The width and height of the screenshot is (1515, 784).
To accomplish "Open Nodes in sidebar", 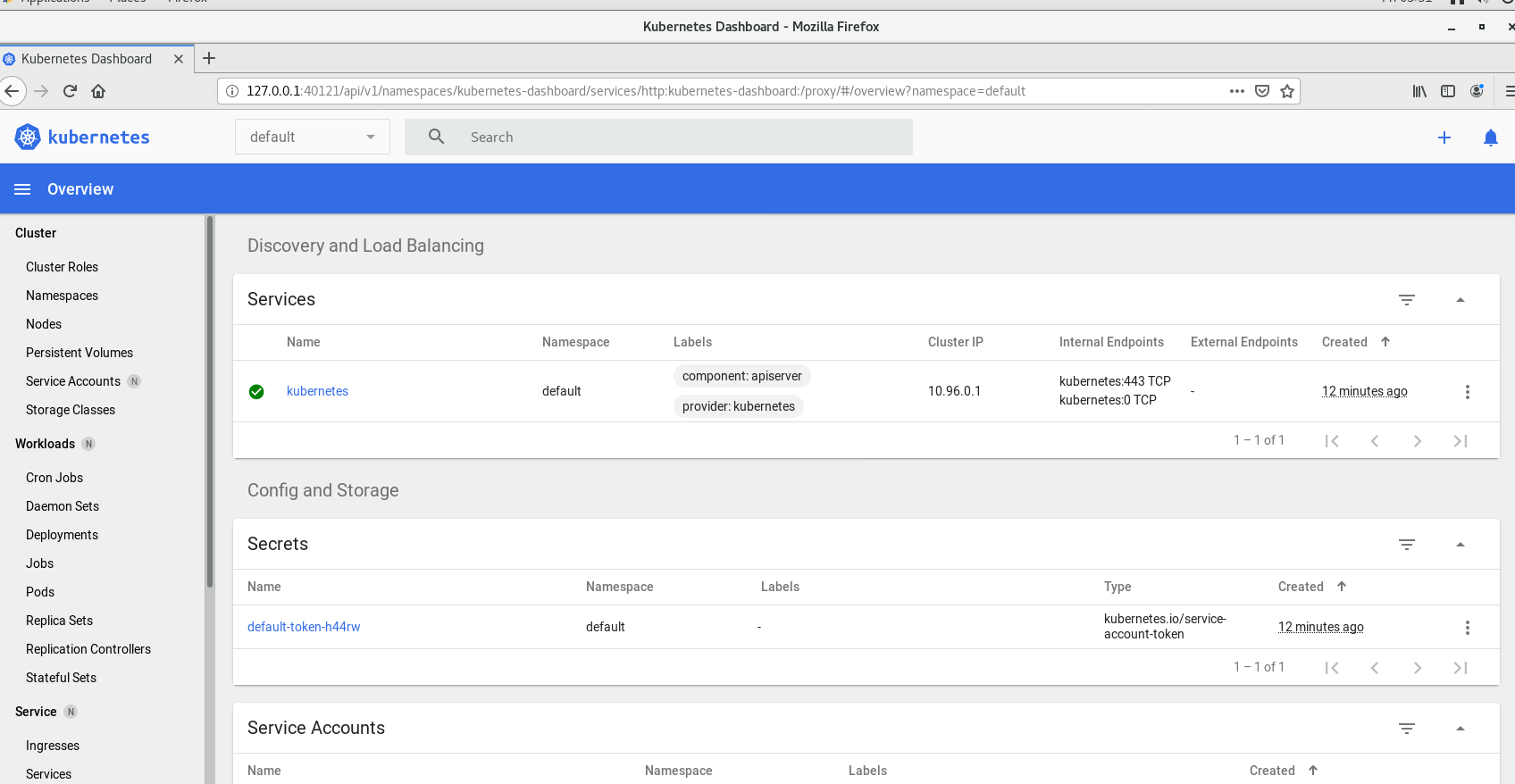I will pos(44,324).
